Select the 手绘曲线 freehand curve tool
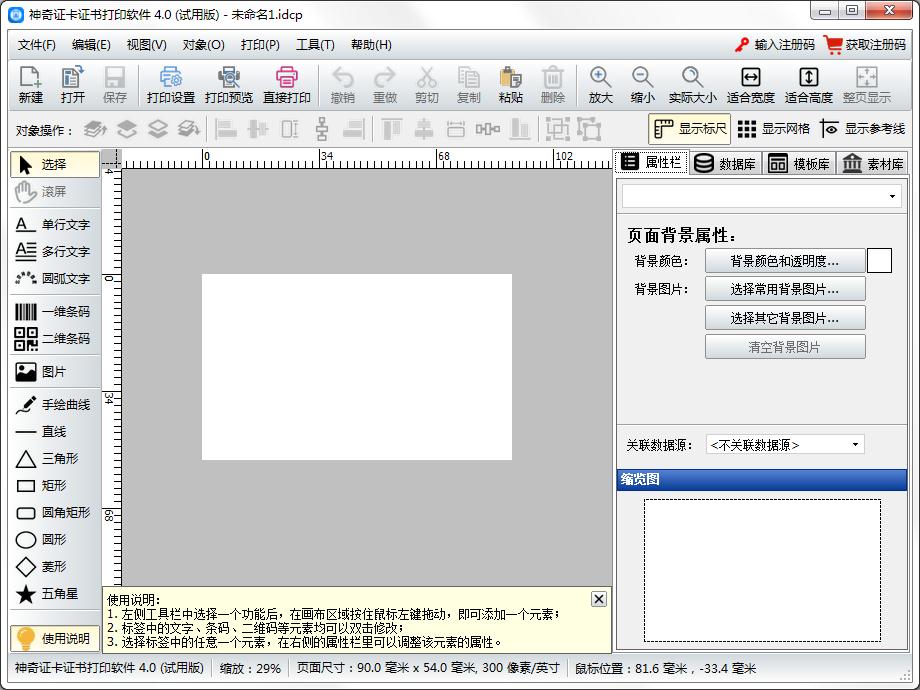920x690 pixels. (x=54, y=405)
